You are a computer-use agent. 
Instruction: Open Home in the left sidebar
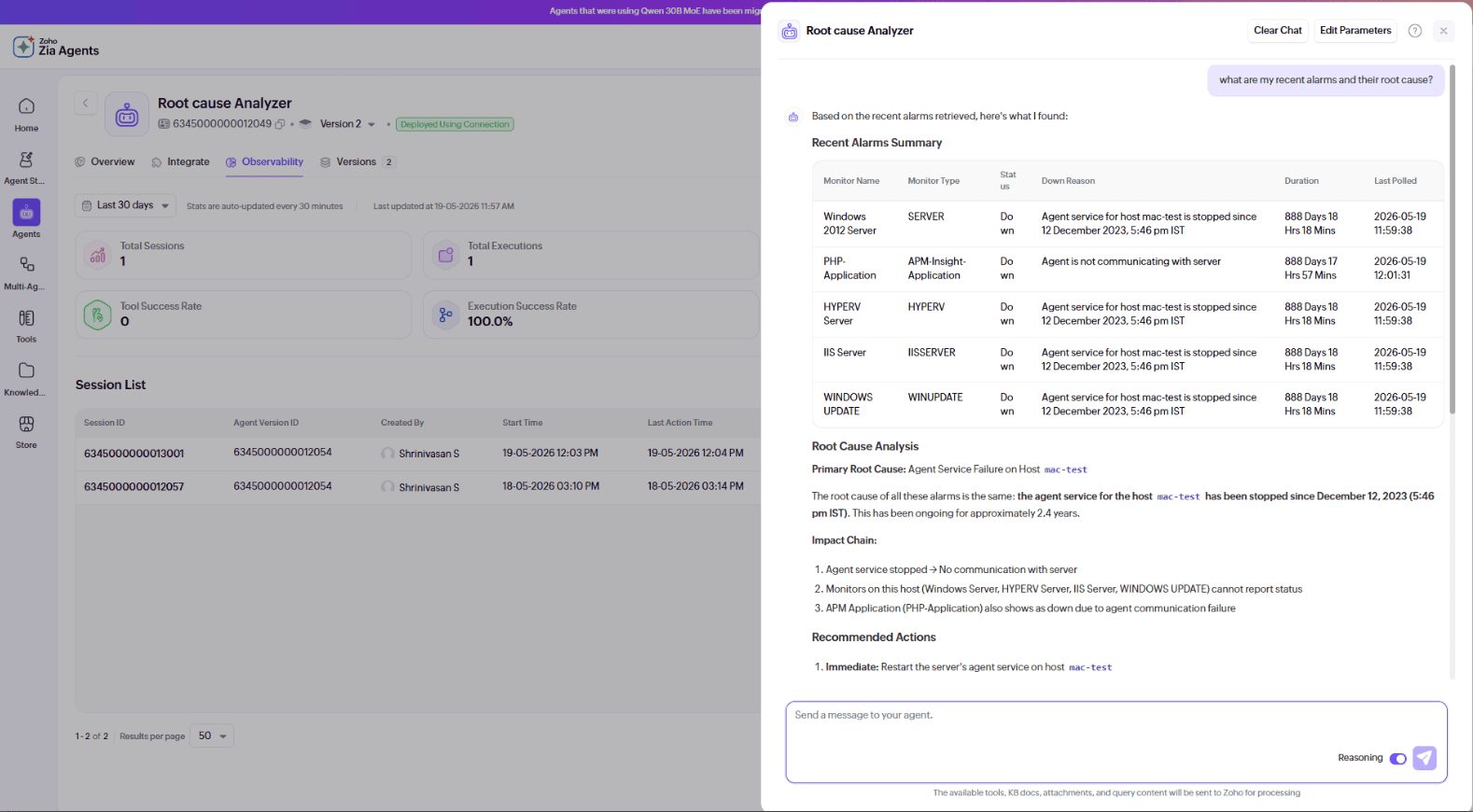(26, 114)
